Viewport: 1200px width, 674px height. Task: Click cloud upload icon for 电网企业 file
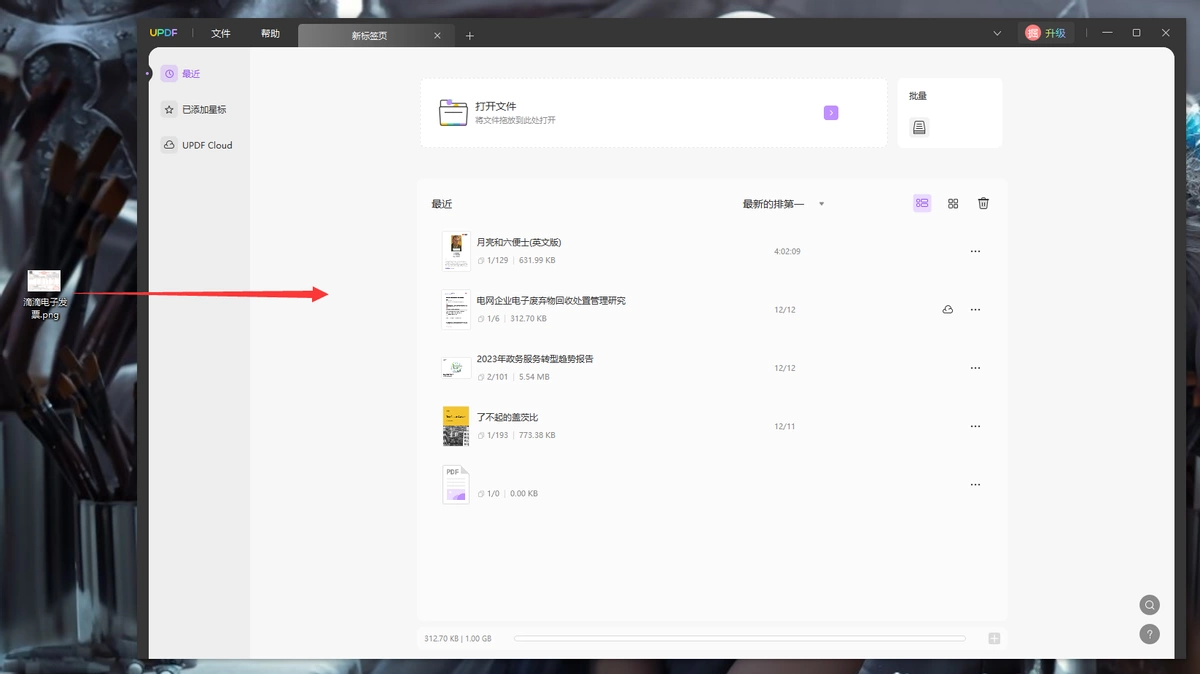point(948,310)
